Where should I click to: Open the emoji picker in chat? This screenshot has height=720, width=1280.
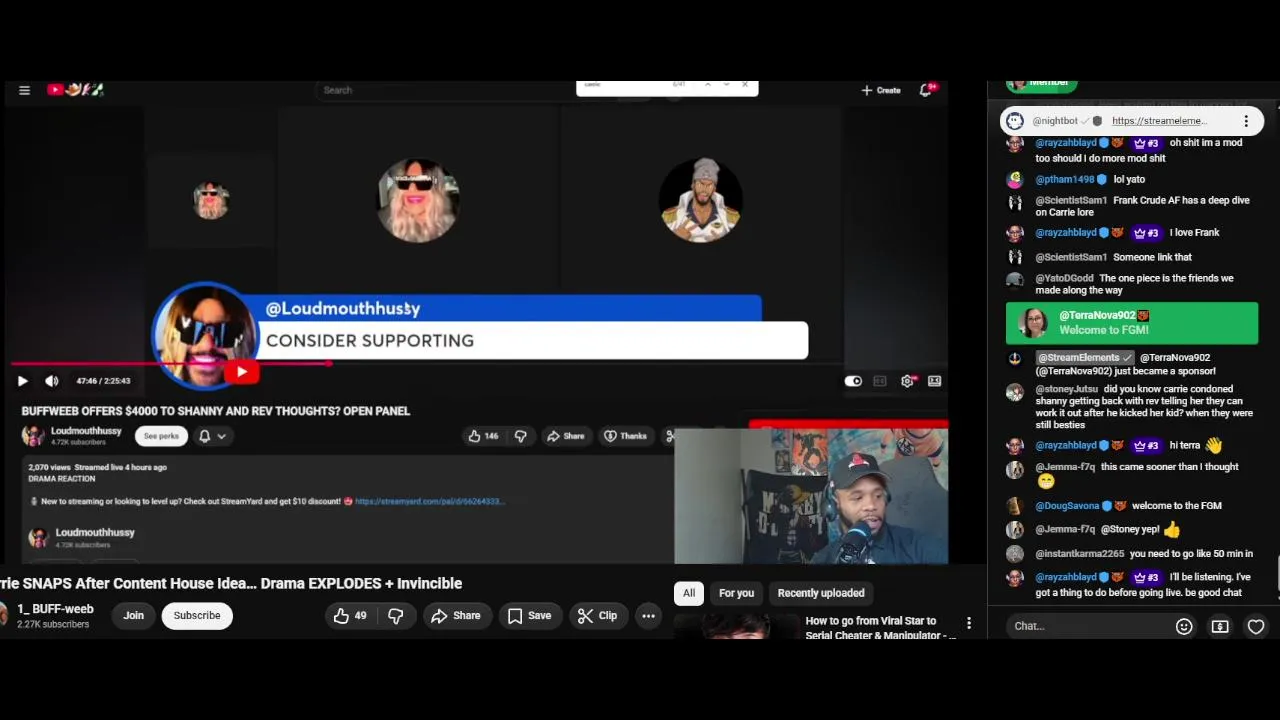coord(1184,626)
